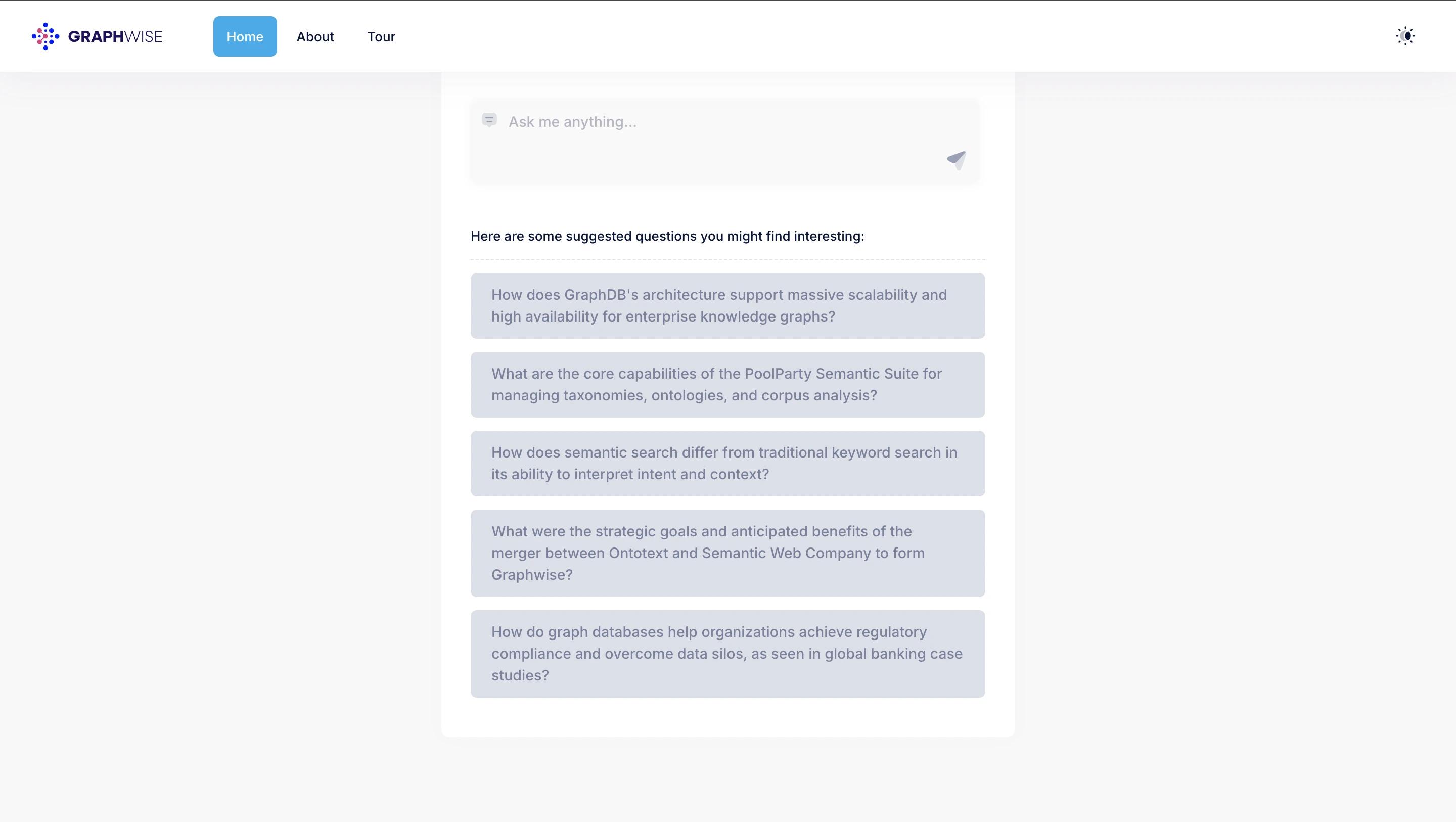Image resolution: width=1456 pixels, height=822 pixels.
Task: Open the Tour menu item
Action: [381, 37]
